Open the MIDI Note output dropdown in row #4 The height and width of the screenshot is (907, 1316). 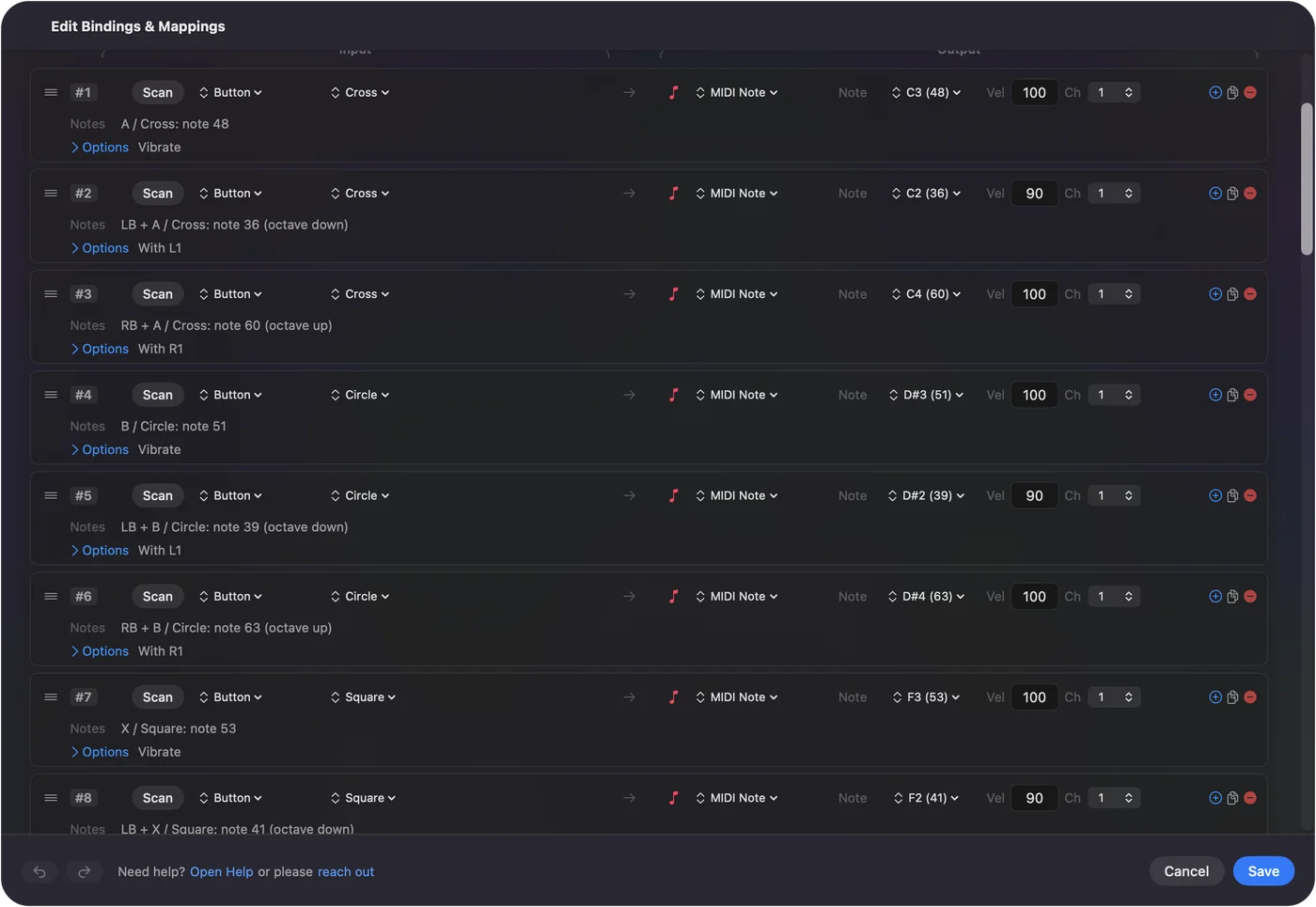[x=737, y=395]
